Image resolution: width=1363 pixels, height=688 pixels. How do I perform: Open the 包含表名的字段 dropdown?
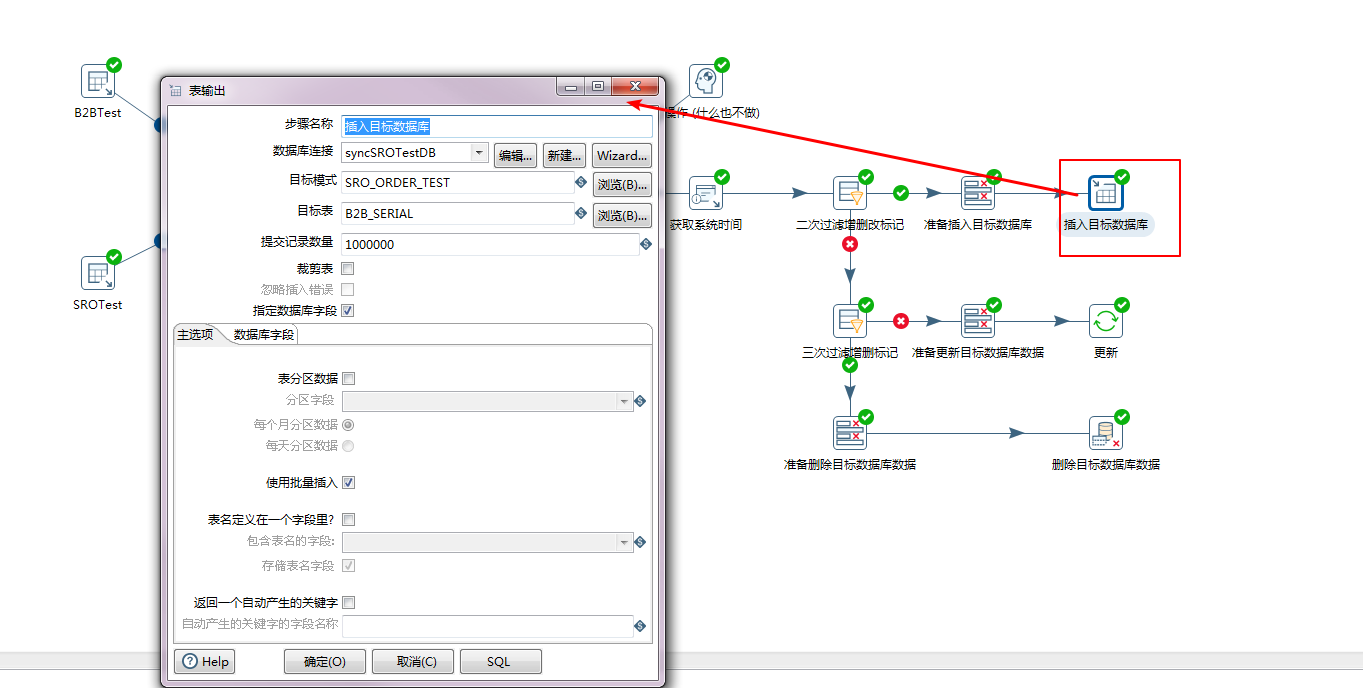point(625,542)
